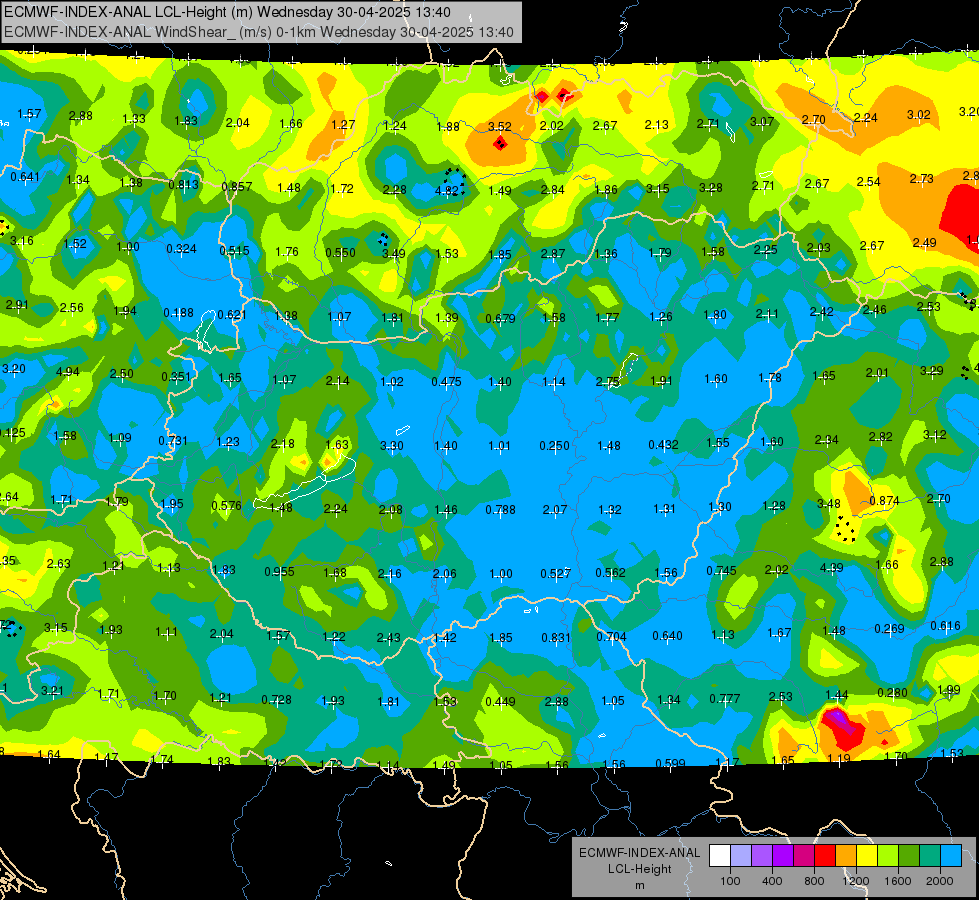Click the wind shear value 0.955
Viewport: 979px width, 900px height.
279,572
